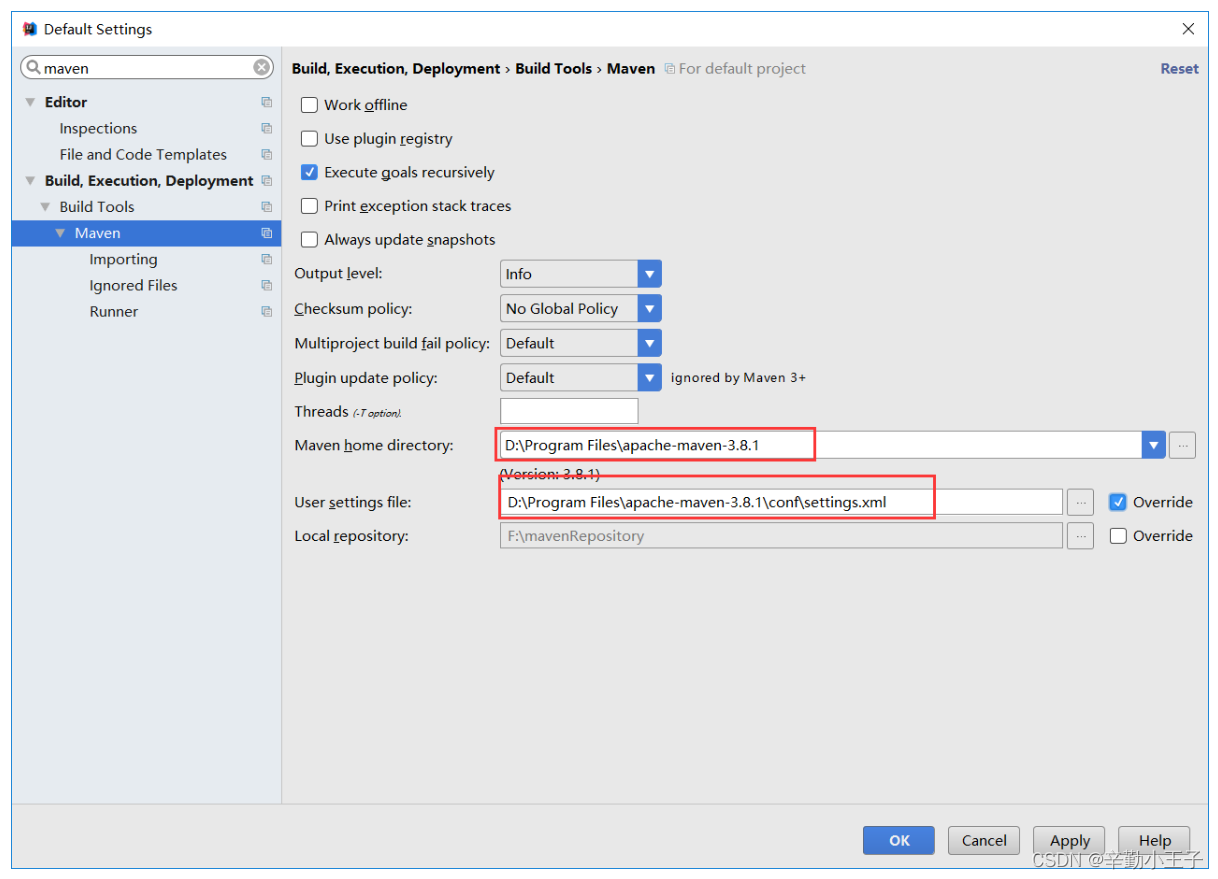Enable Use plugin registry checkbox
The image size is (1218, 879).
point(310,139)
